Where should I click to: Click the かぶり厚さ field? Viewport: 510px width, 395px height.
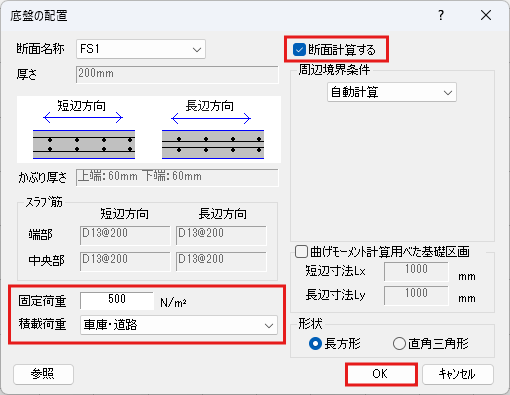click(x=177, y=177)
